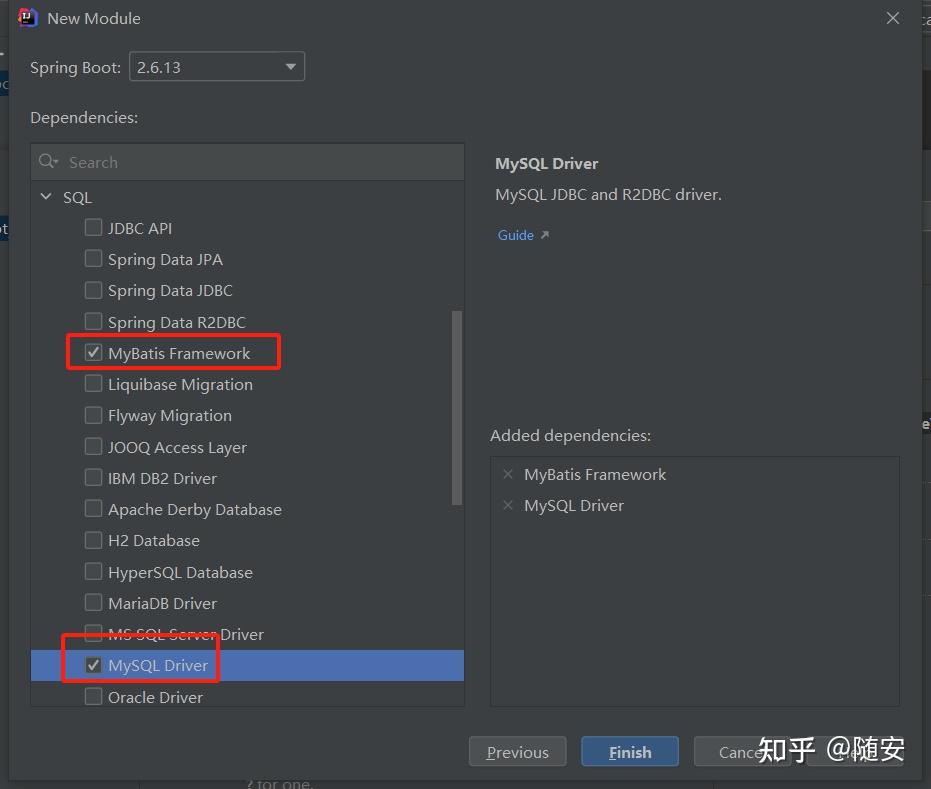Screen dimensions: 931x789
Task: Click the external link arrow beside Guide
Action: 543,233
